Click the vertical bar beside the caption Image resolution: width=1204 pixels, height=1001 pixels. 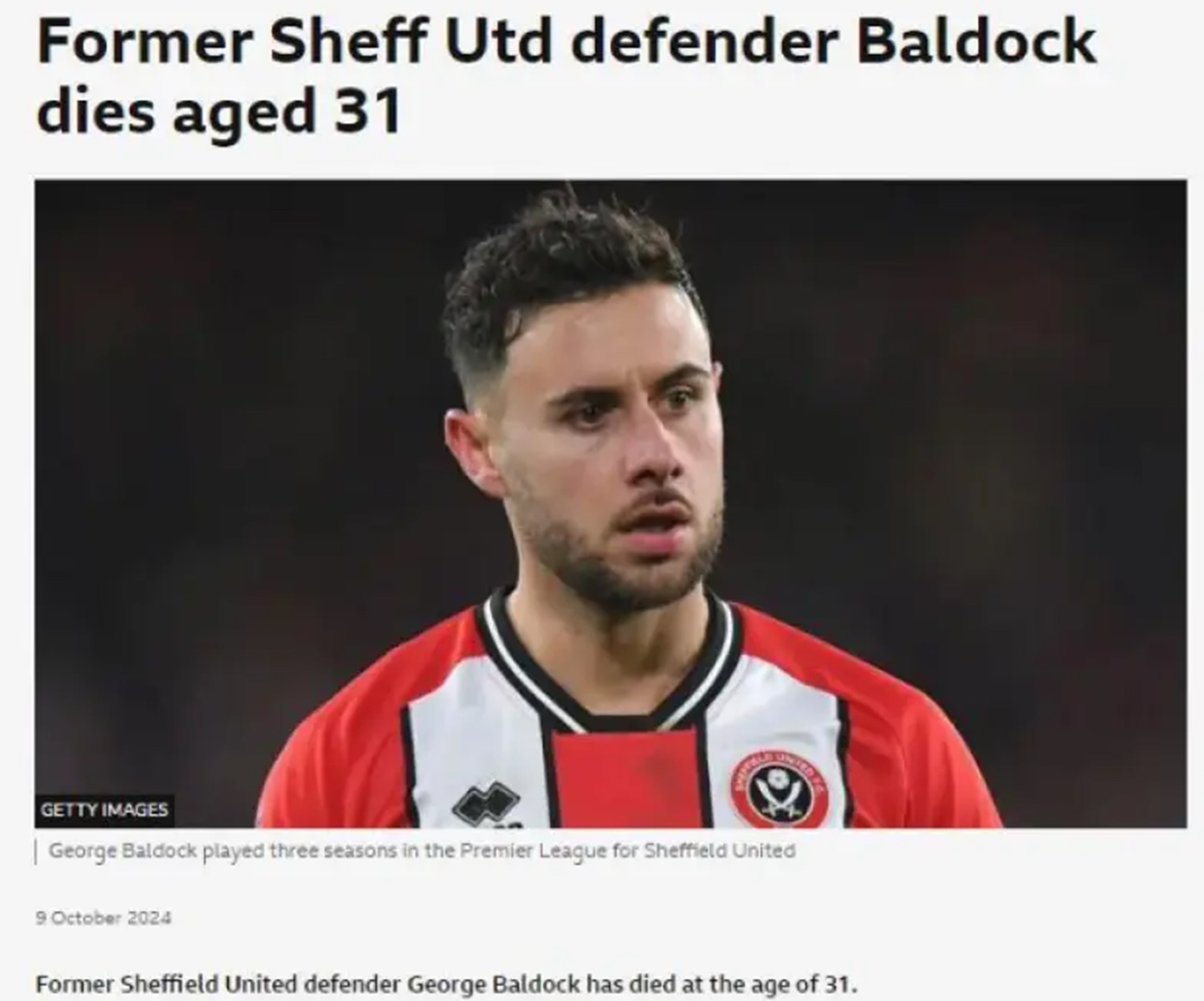(36, 852)
